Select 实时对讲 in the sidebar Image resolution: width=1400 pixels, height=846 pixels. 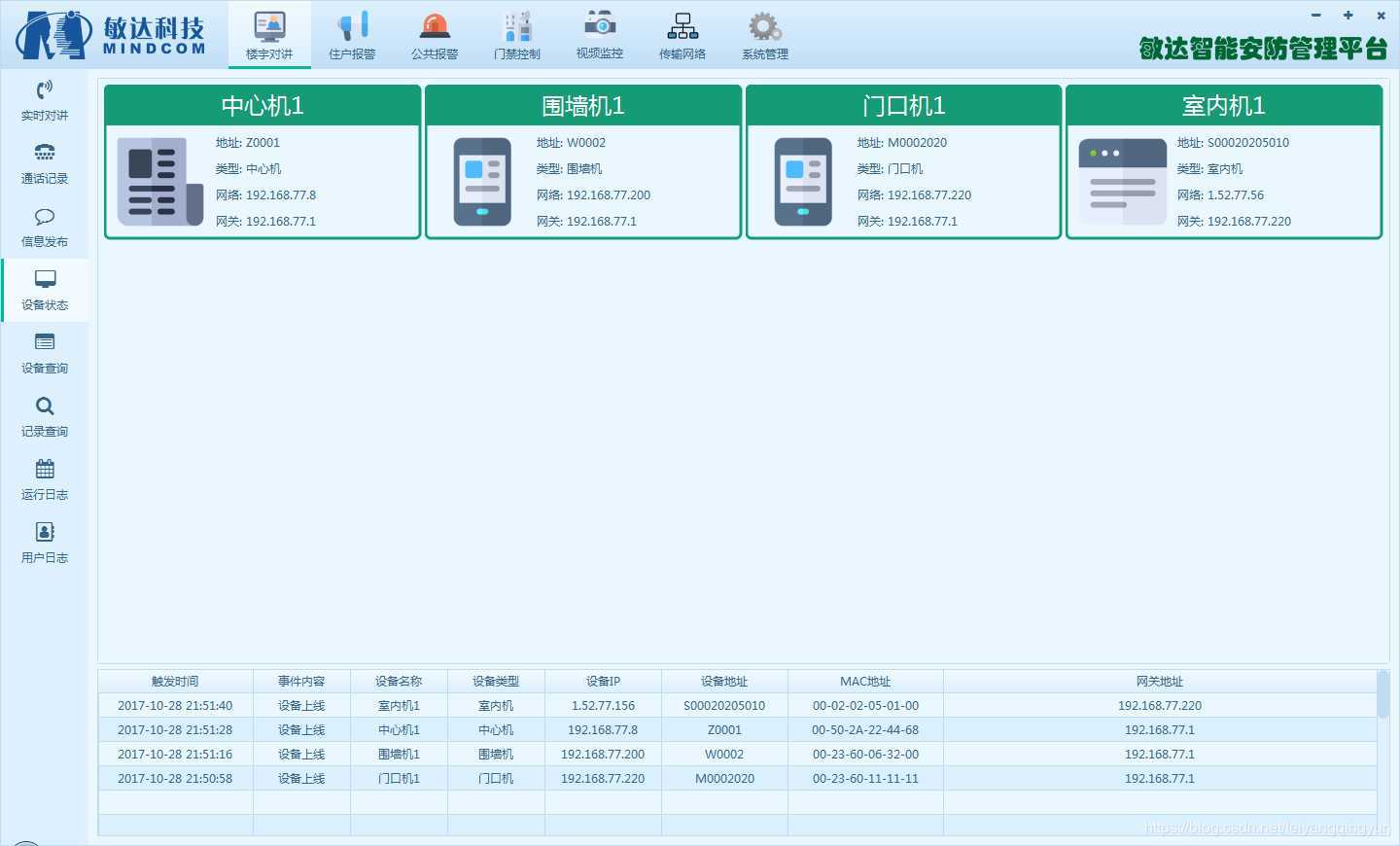coord(45,100)
